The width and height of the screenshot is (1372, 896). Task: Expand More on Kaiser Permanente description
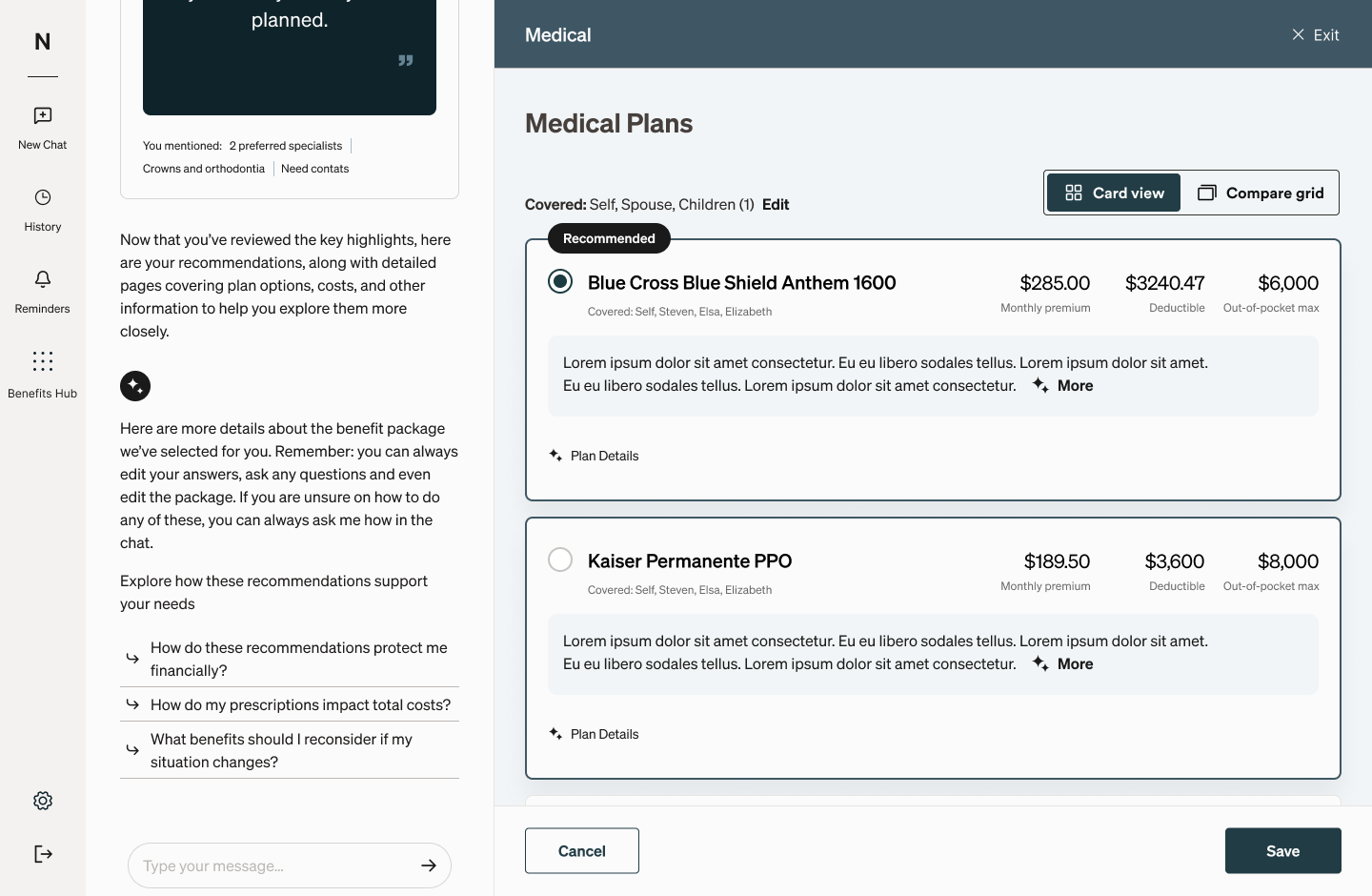[x=1075, y=663]
